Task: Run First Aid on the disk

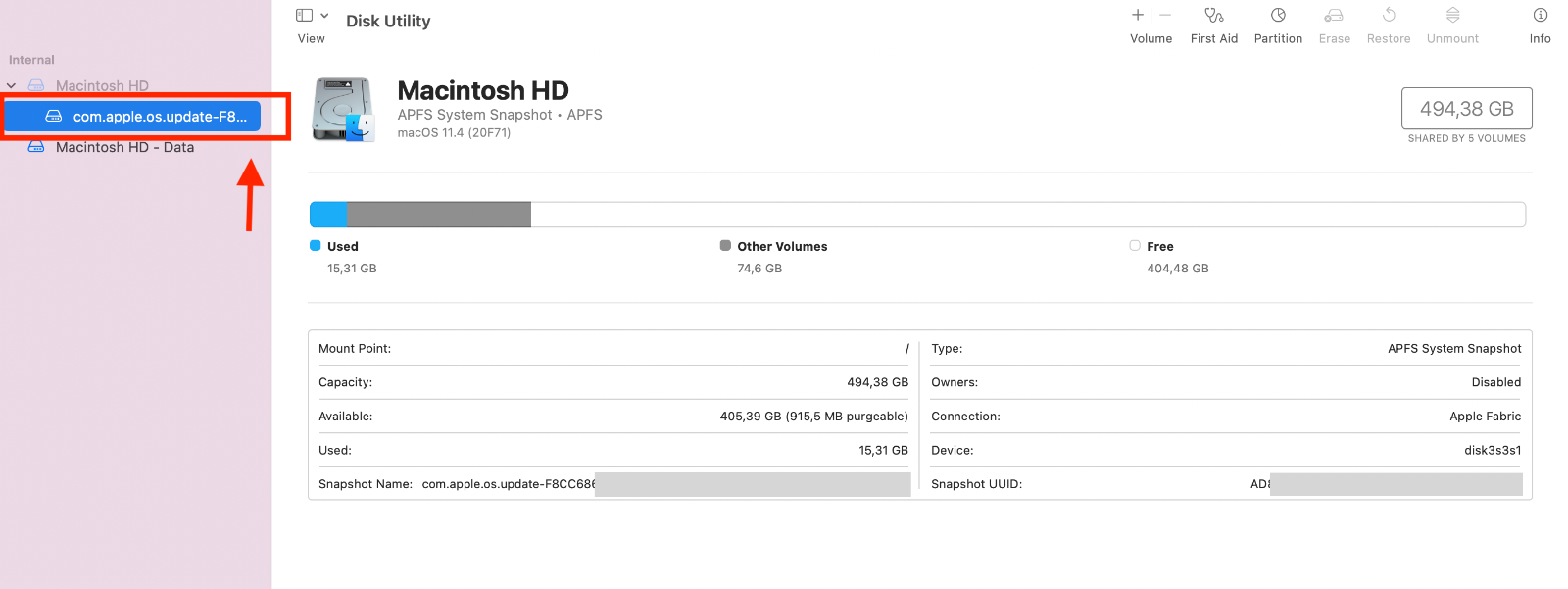Action: (1214, 15)
